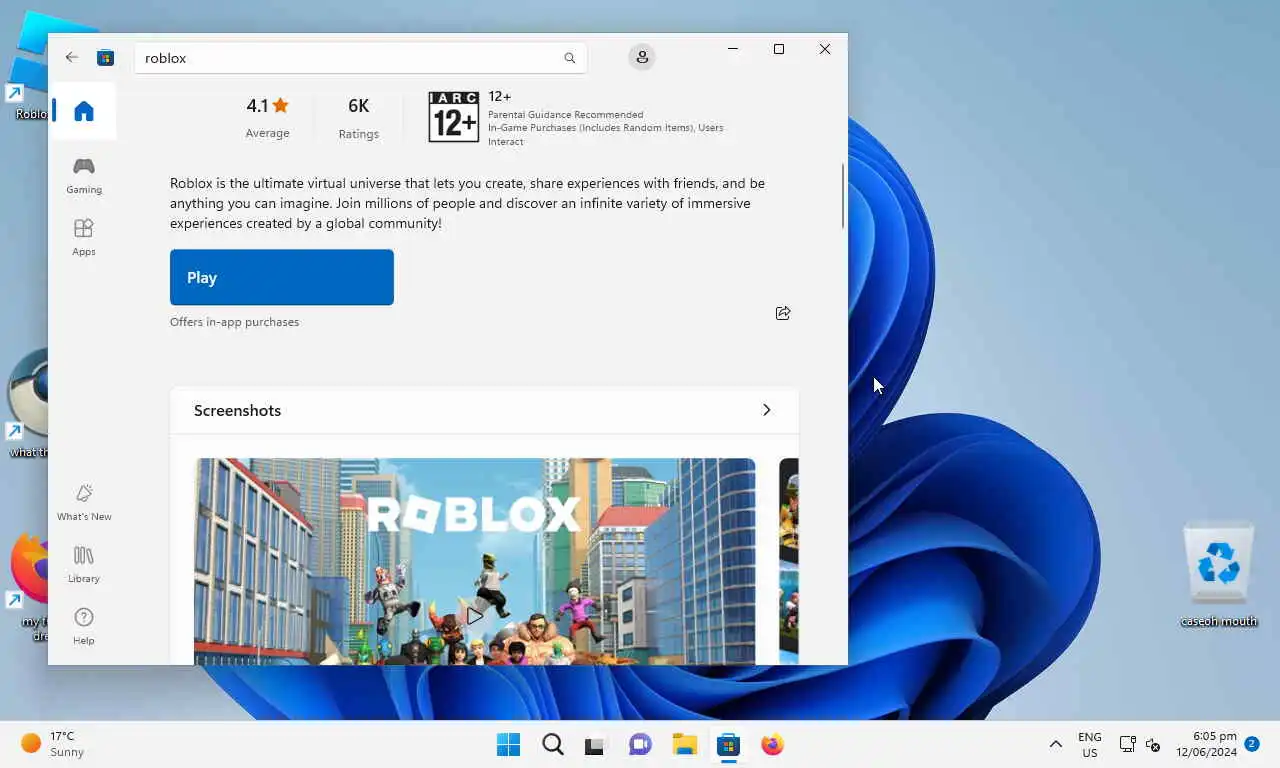Viewport: 1280px width, 768px height.
Task: Open Help in the Store sidebar
Action: (84, 626)
